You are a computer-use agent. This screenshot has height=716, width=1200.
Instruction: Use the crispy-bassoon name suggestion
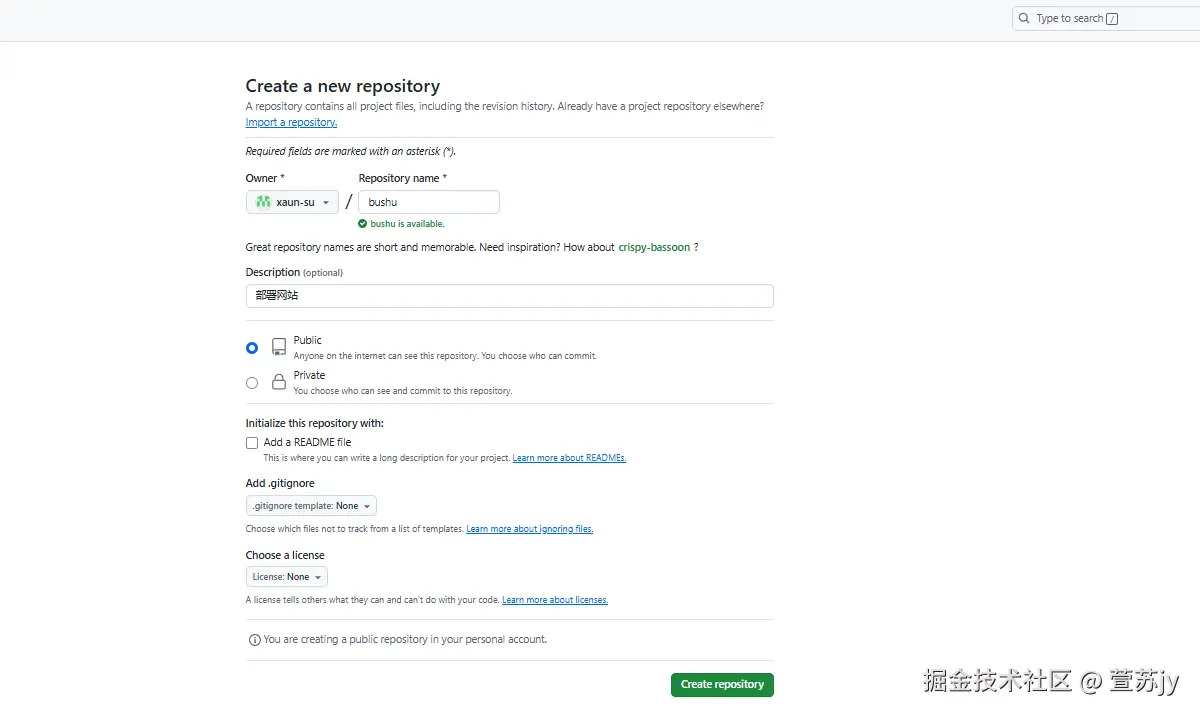point(654,247)
